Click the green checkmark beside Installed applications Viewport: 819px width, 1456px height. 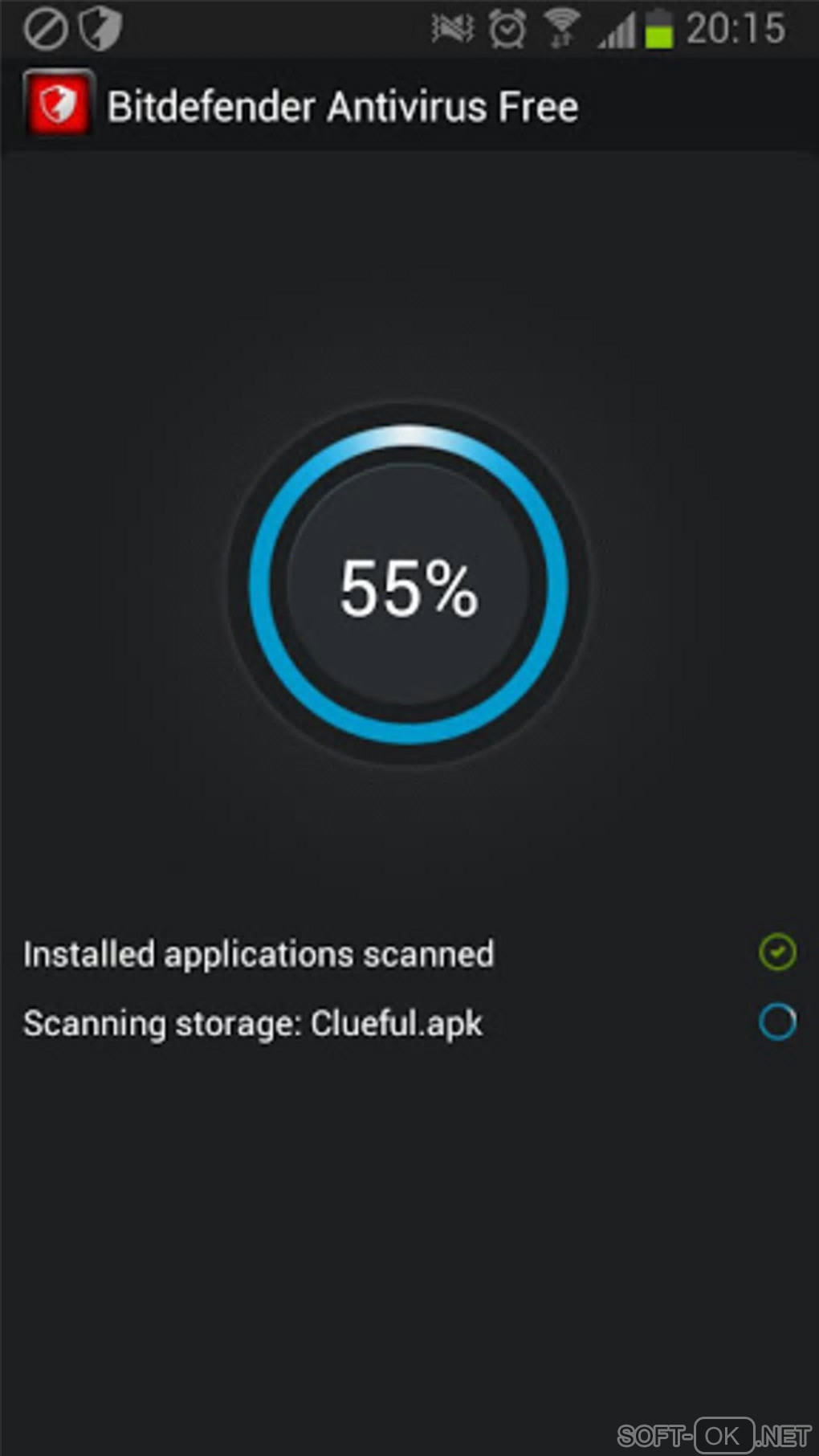[x=777, y=952]
